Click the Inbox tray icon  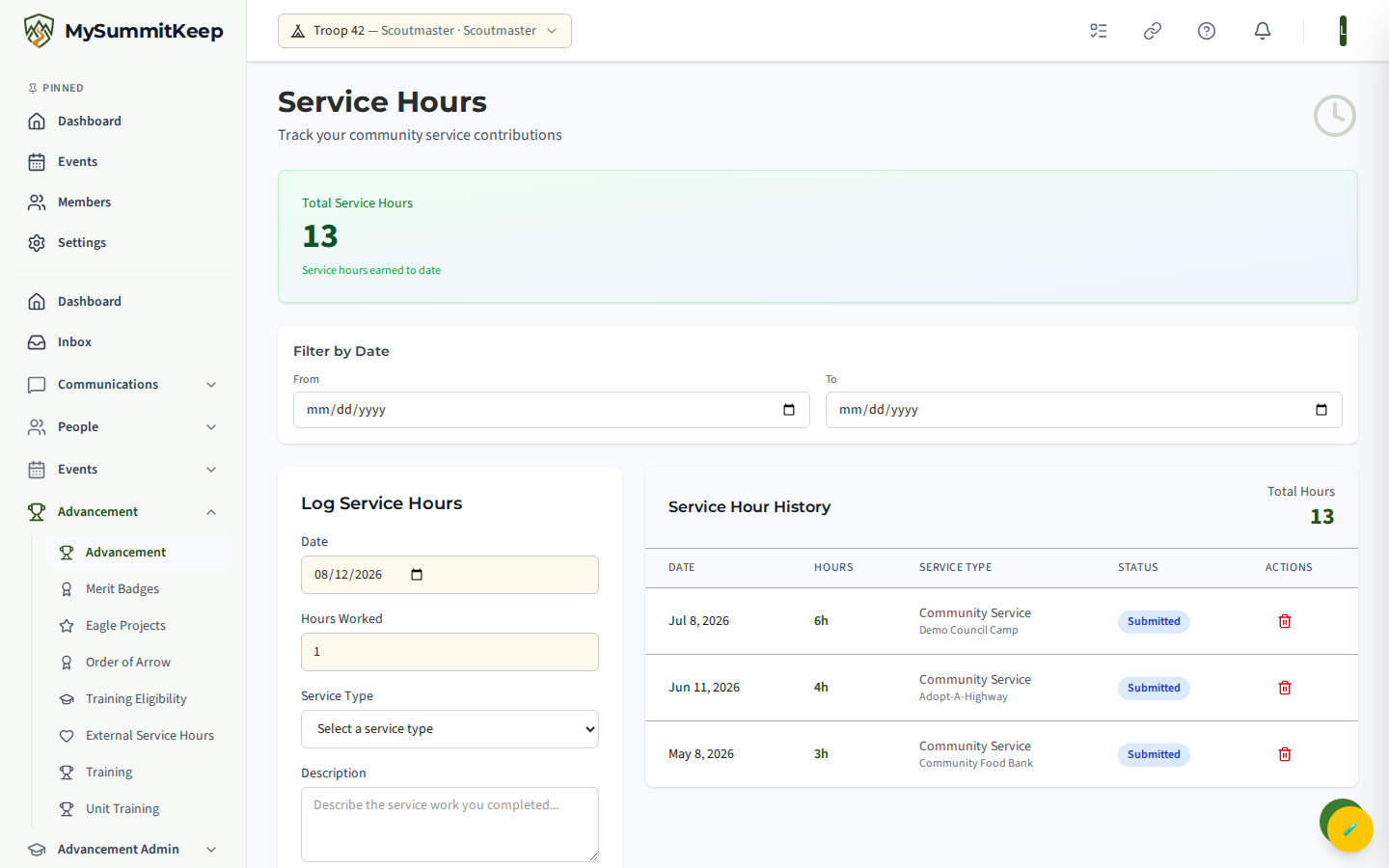[37, 342]
